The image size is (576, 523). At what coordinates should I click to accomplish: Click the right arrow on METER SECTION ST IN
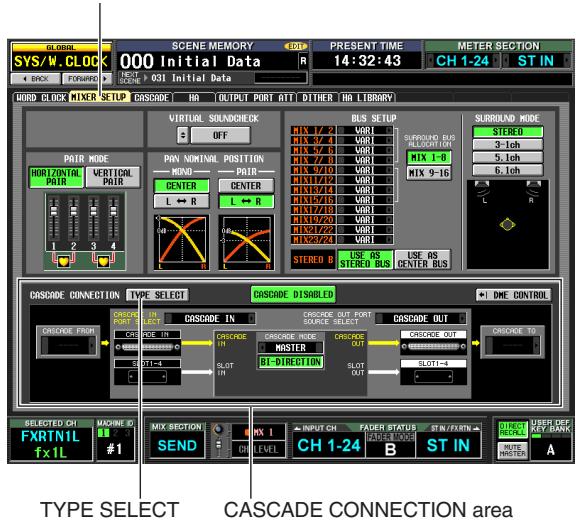click(567, 61)
